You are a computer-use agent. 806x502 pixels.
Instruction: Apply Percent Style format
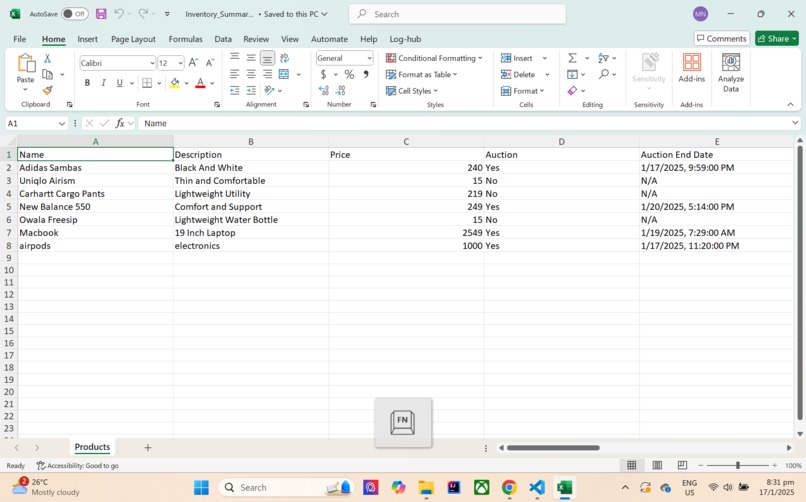coord(349,75)
